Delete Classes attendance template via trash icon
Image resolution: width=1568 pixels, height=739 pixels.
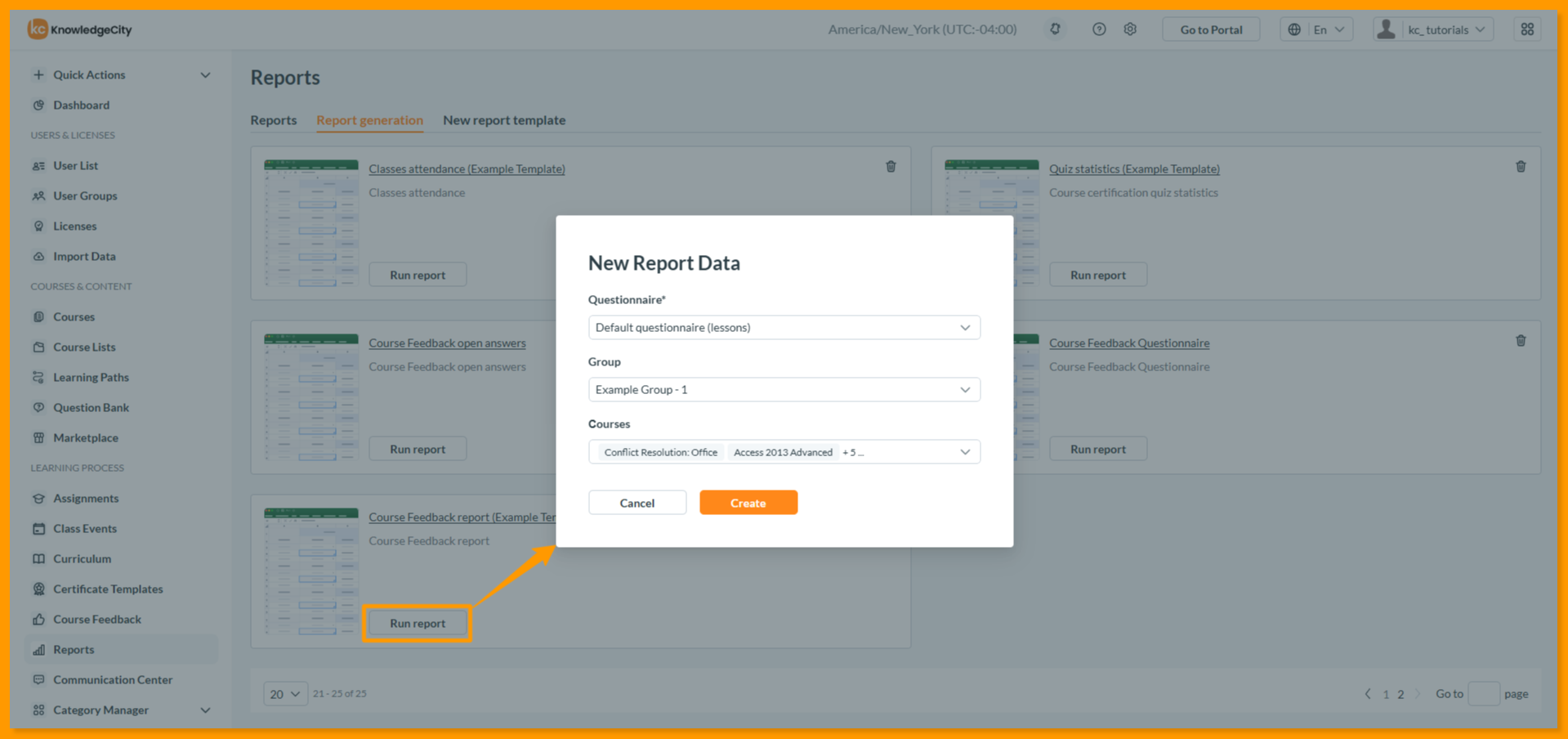pos(891,167)
